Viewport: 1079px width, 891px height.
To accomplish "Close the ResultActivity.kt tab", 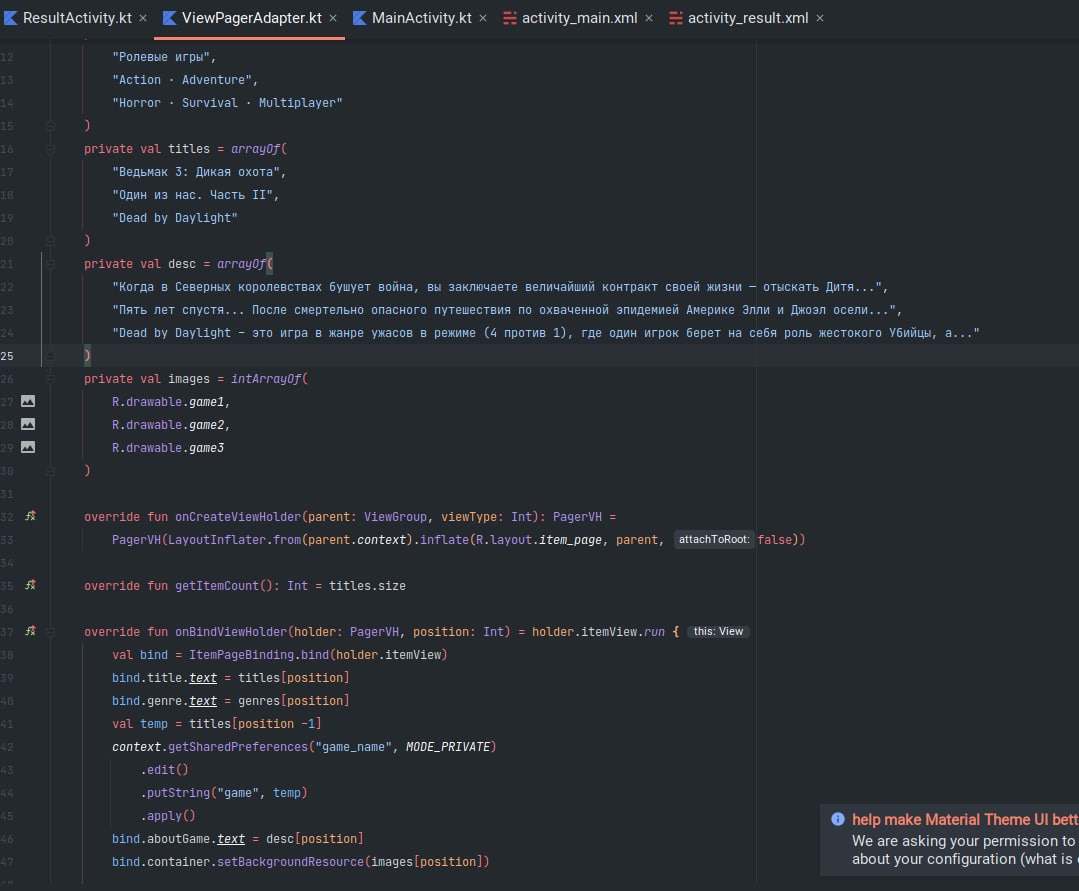I will [x=143, y=19].
